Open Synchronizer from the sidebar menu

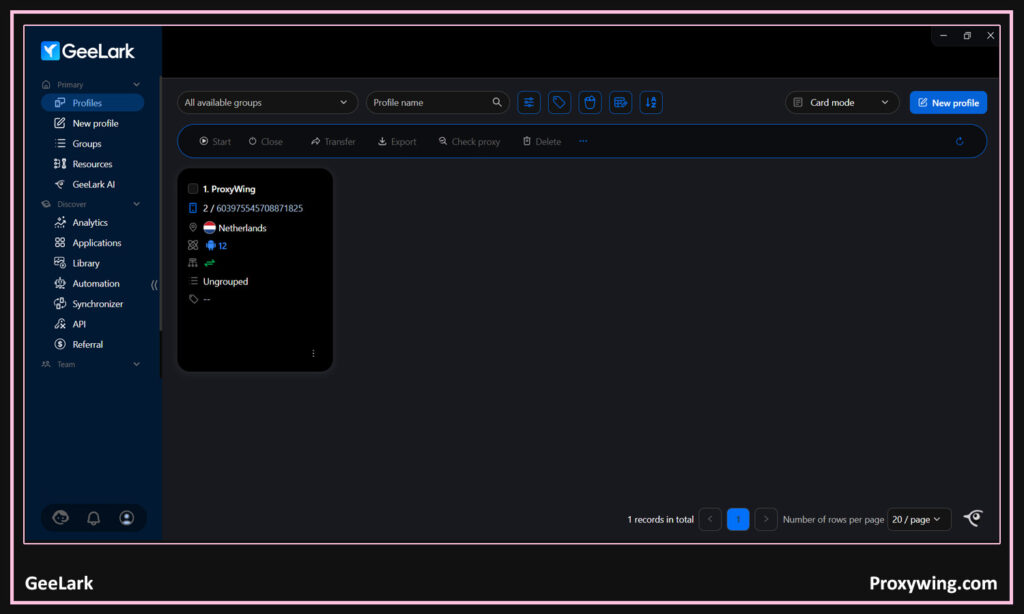tap(98, 304)
